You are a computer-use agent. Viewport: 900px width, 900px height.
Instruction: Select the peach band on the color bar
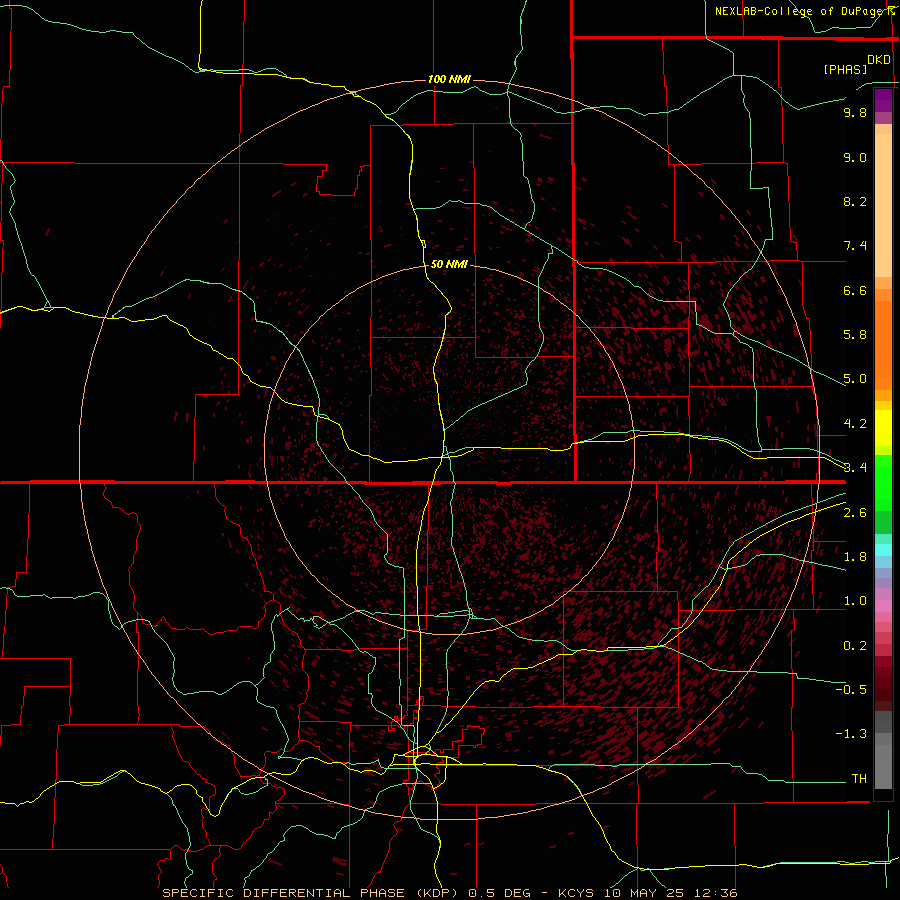(883, 205)
